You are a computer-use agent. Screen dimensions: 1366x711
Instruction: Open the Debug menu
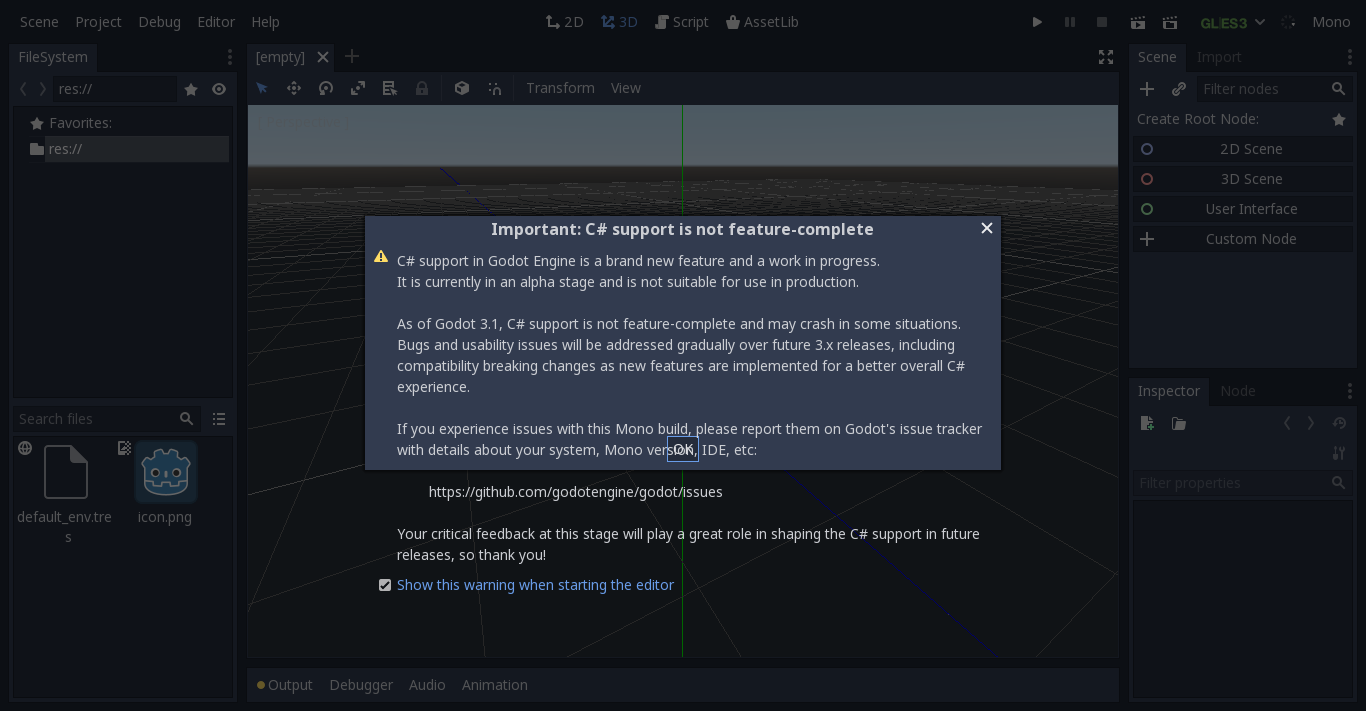click(159, 22)
